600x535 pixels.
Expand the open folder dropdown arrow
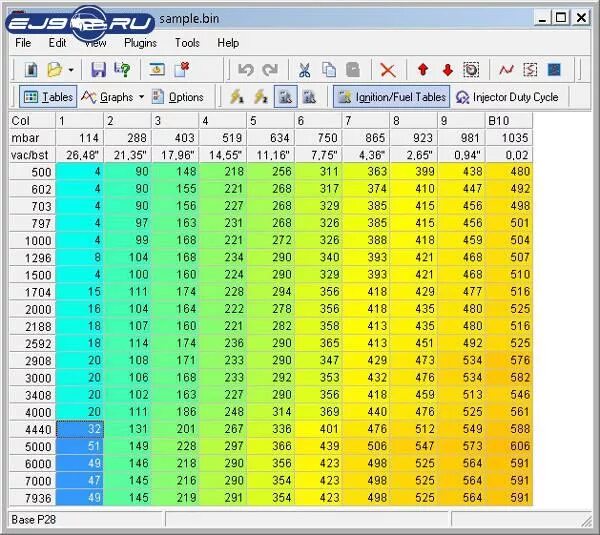tap(71, 70)
